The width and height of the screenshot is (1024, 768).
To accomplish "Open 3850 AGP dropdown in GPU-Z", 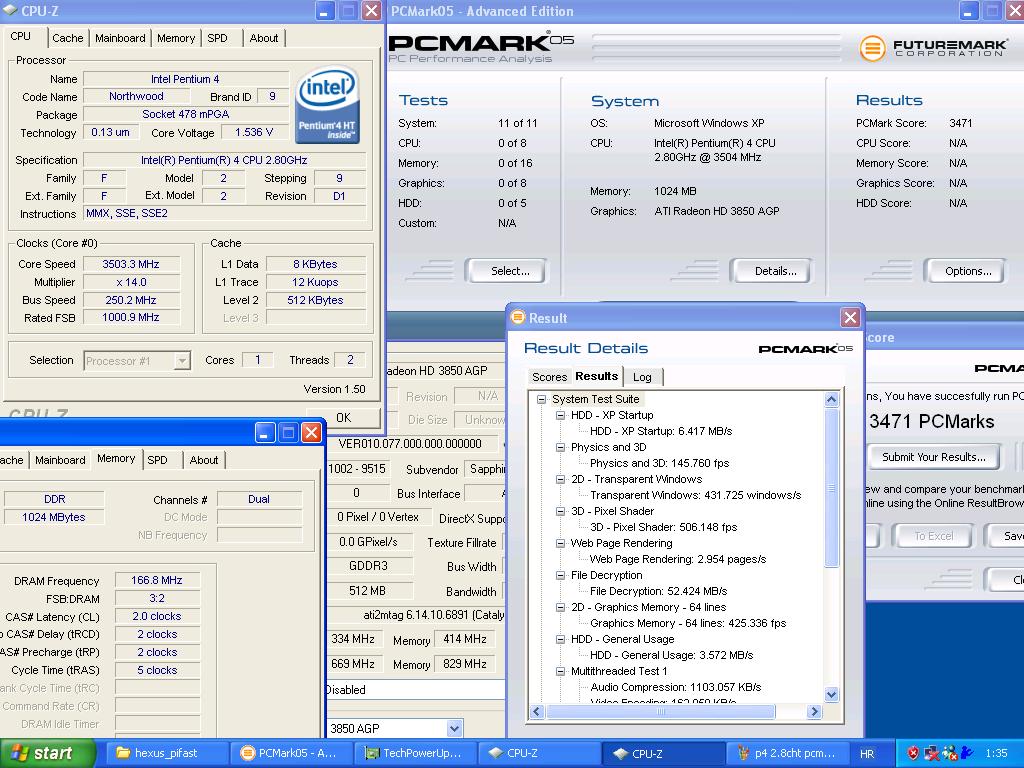I will [x=455, y=728].
